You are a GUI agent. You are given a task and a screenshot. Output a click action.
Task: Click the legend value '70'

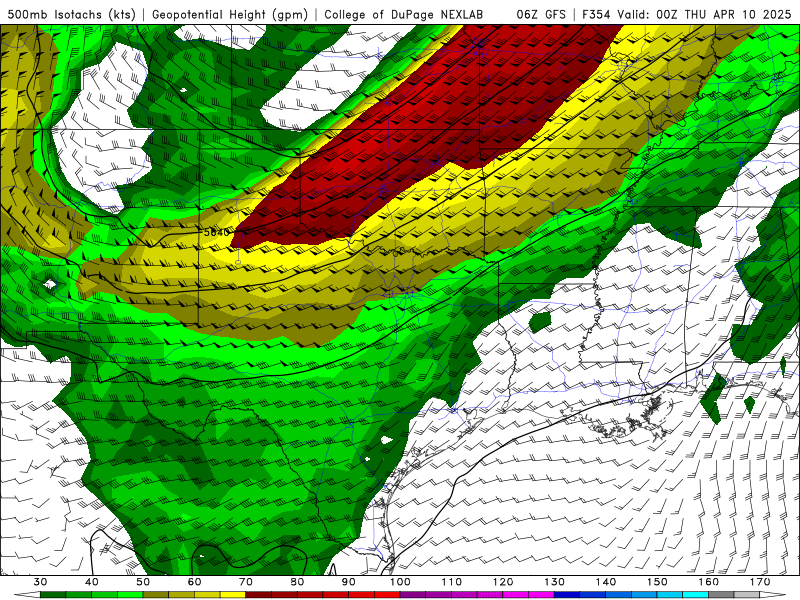click(246, 582)
